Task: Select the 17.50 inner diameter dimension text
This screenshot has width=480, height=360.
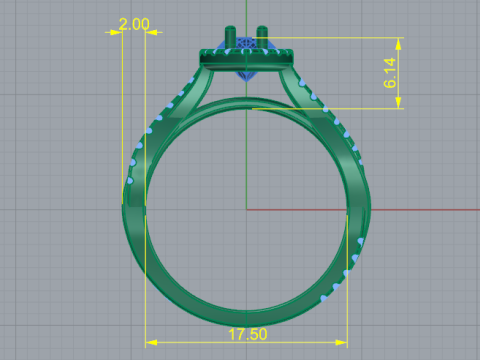Action: point(248,334)
